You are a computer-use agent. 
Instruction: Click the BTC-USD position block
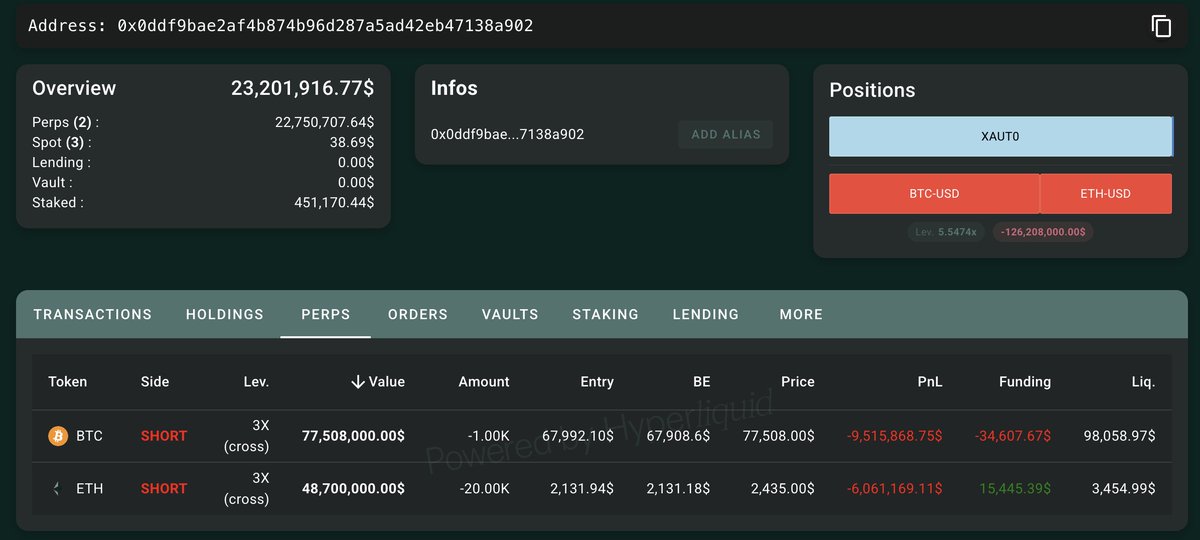coord(934,194)
